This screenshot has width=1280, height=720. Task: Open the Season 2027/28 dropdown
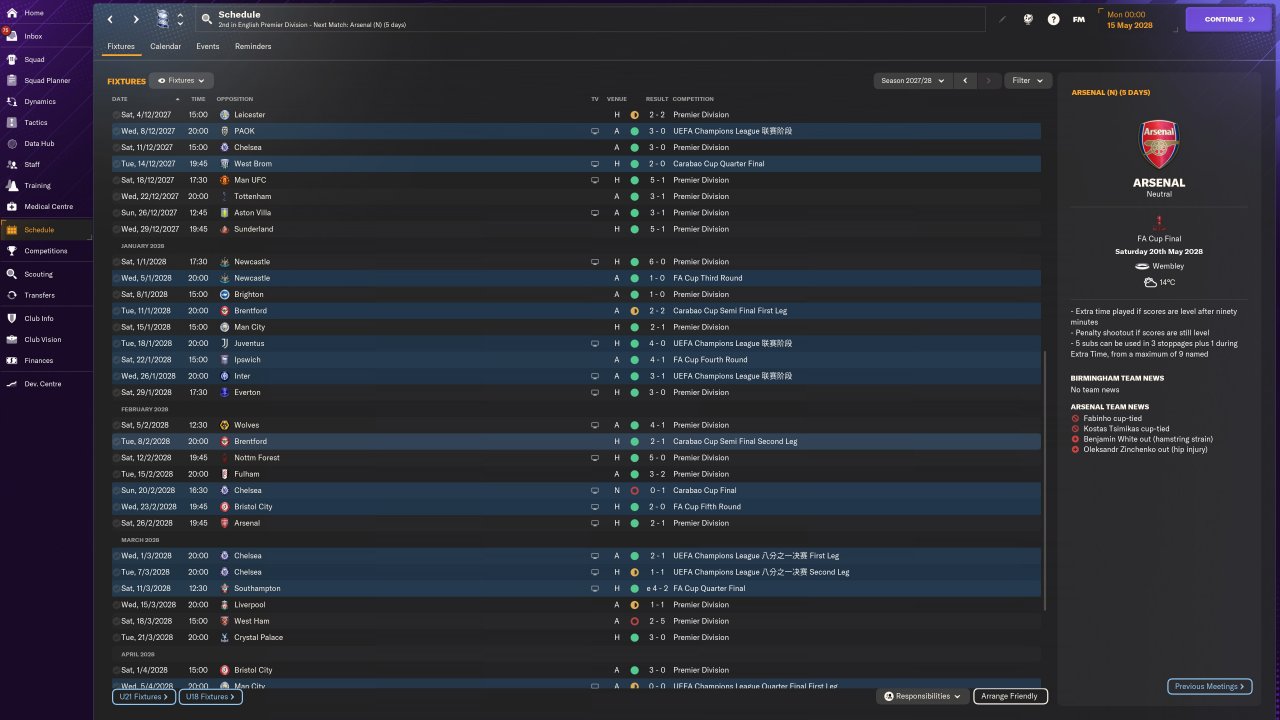(x=912, y=80)
